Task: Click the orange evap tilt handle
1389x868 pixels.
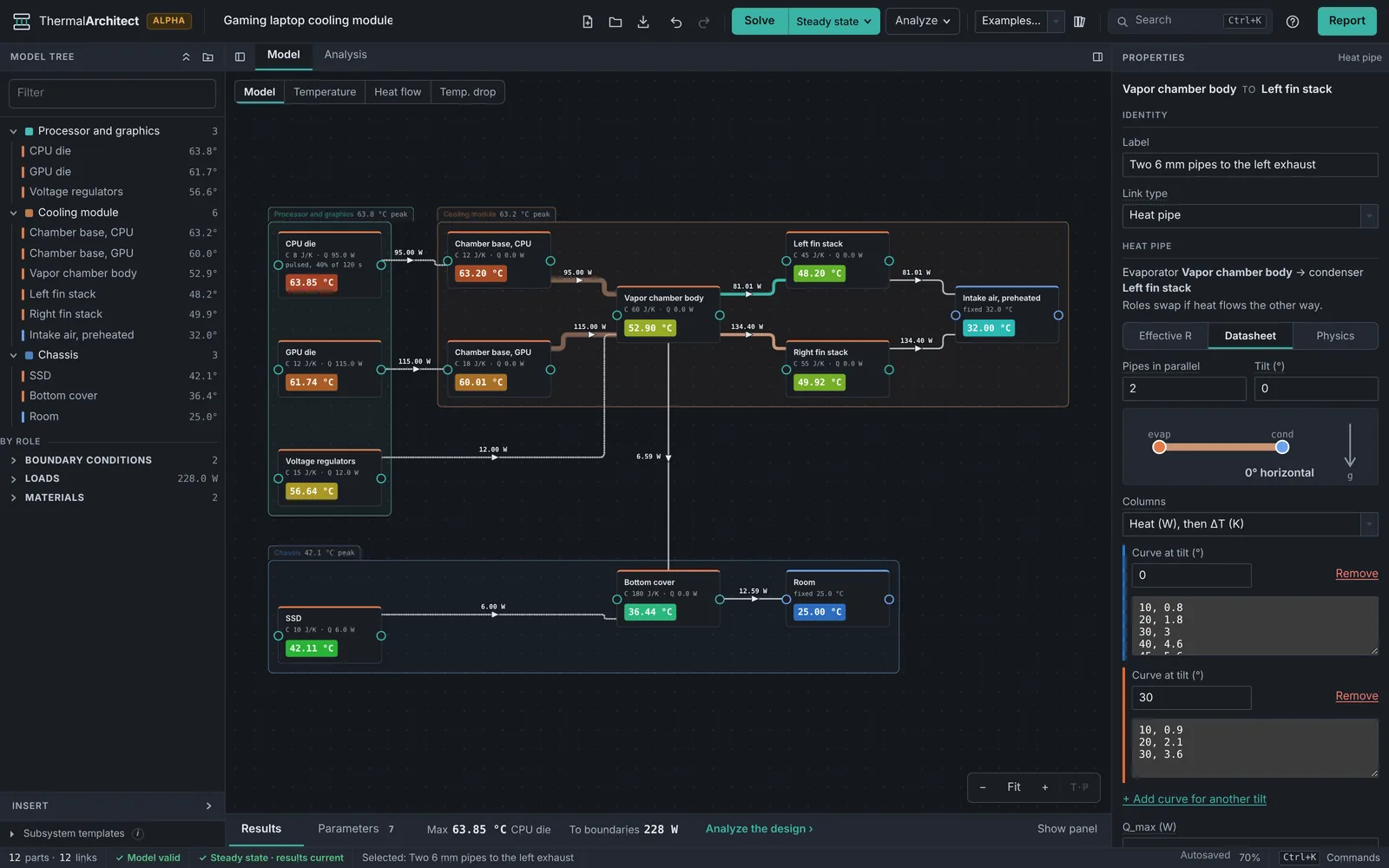Action: pyautogui.click(x=1159, y=447)
